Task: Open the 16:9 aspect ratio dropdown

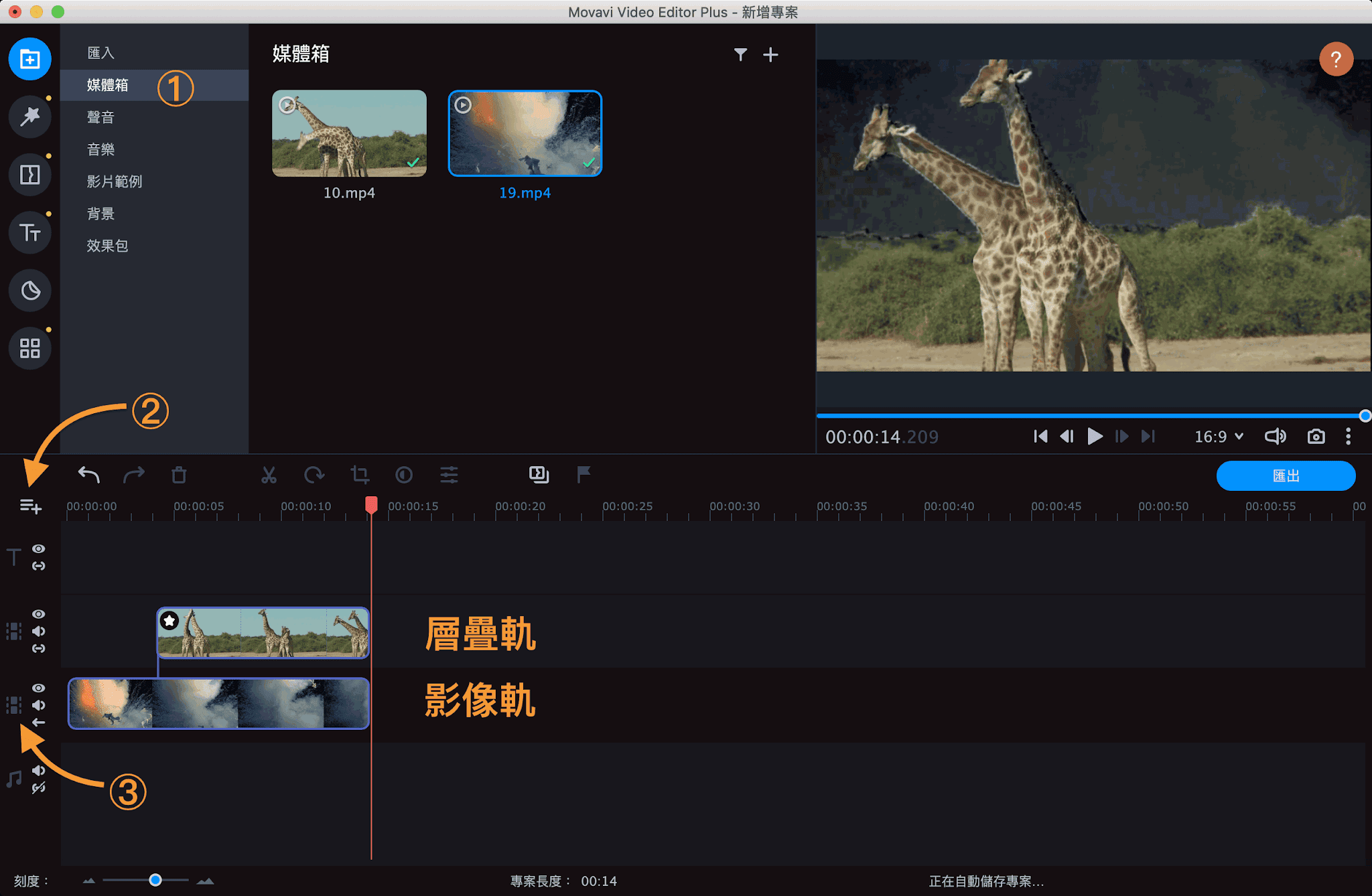Action: click(x=1218, y=436)
